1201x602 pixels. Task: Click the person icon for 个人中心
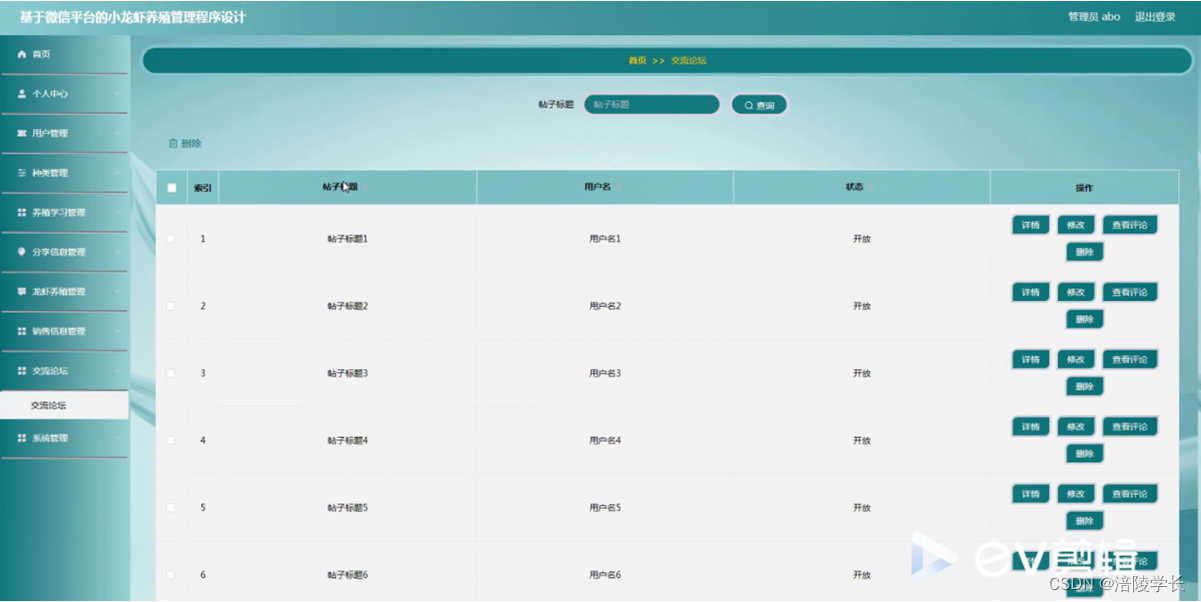coord(22,93)
